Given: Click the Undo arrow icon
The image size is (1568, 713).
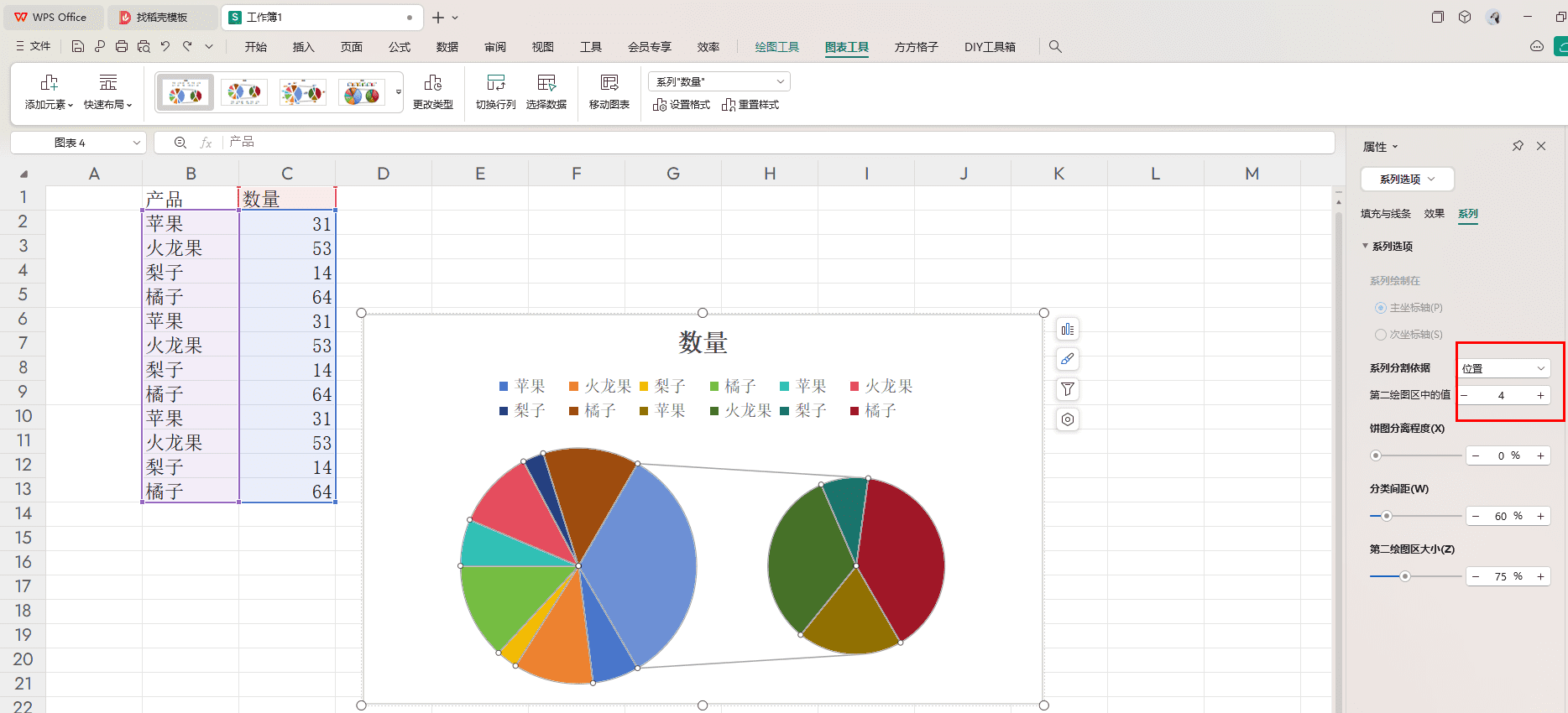Looking at the screenshot, I should [x=165, y=47].
